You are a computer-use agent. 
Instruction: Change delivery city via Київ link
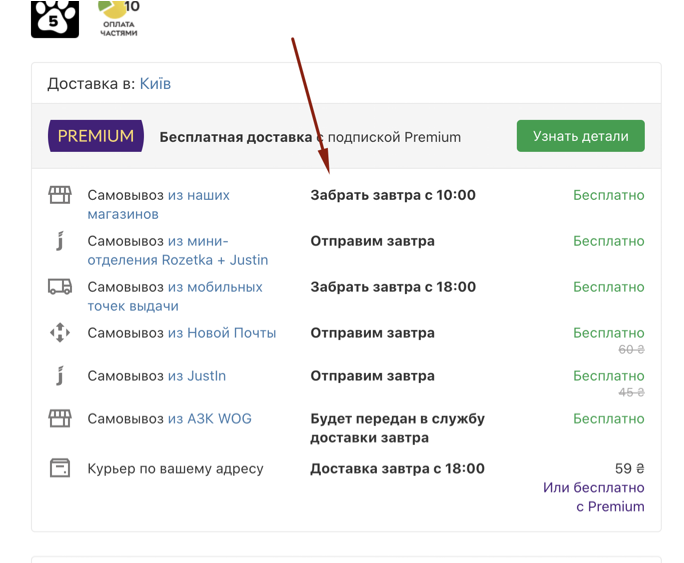point(155,84)
